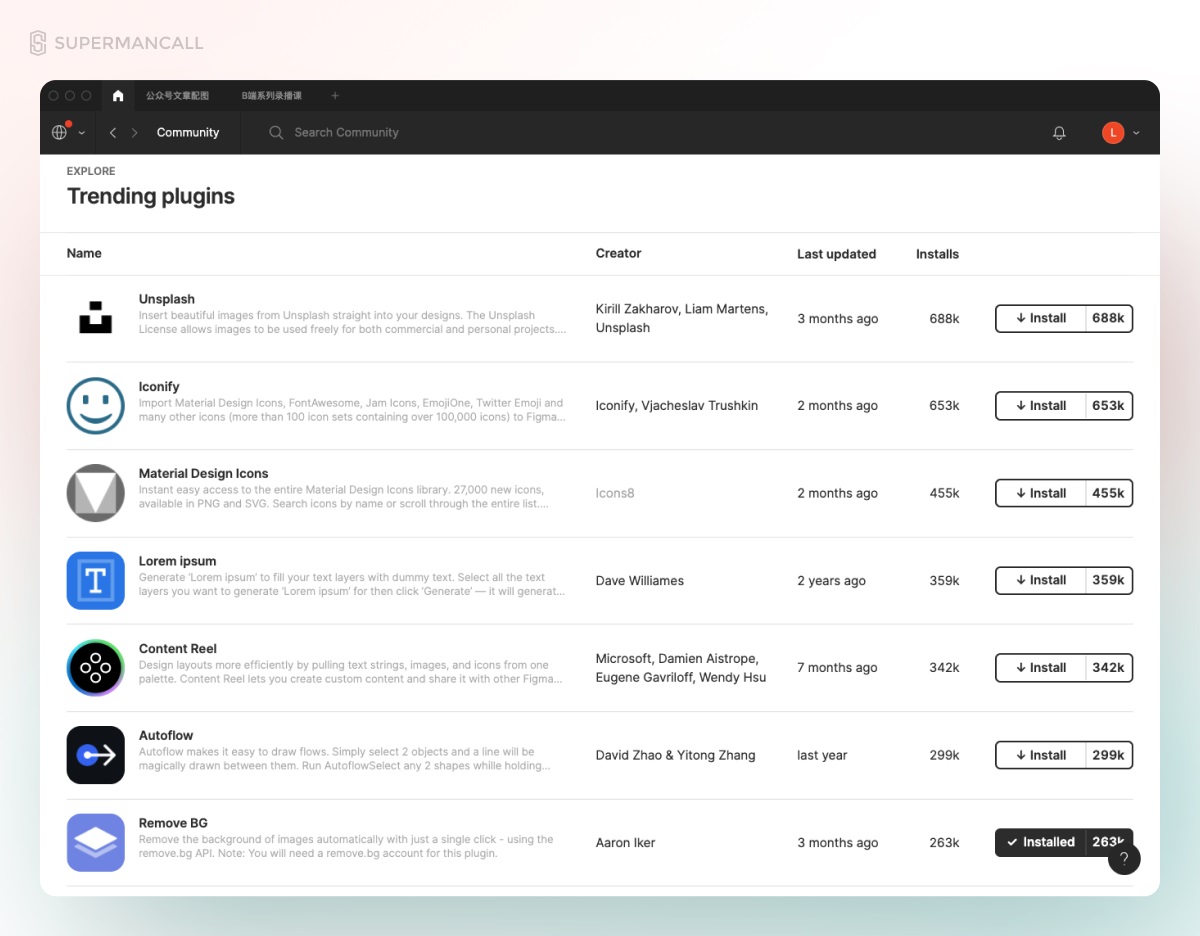
Task: Click creator Iconify, Vjacheslav Trushkin
Action: point(677,405)
